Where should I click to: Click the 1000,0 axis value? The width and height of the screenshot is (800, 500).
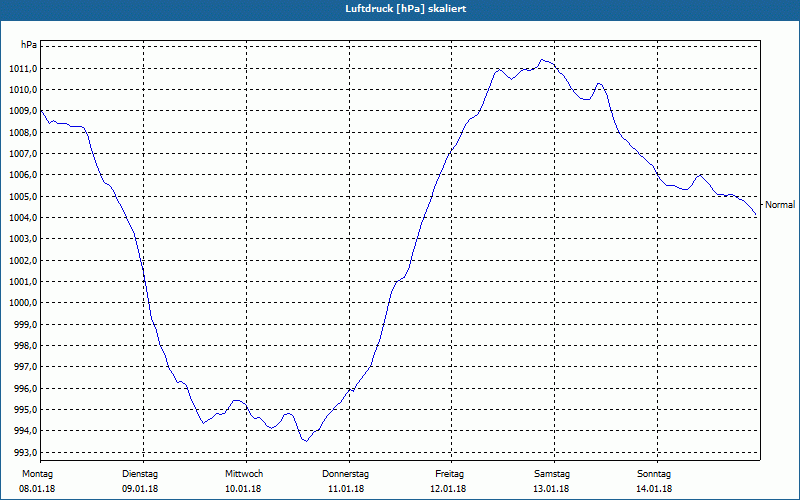click(23, 303)
